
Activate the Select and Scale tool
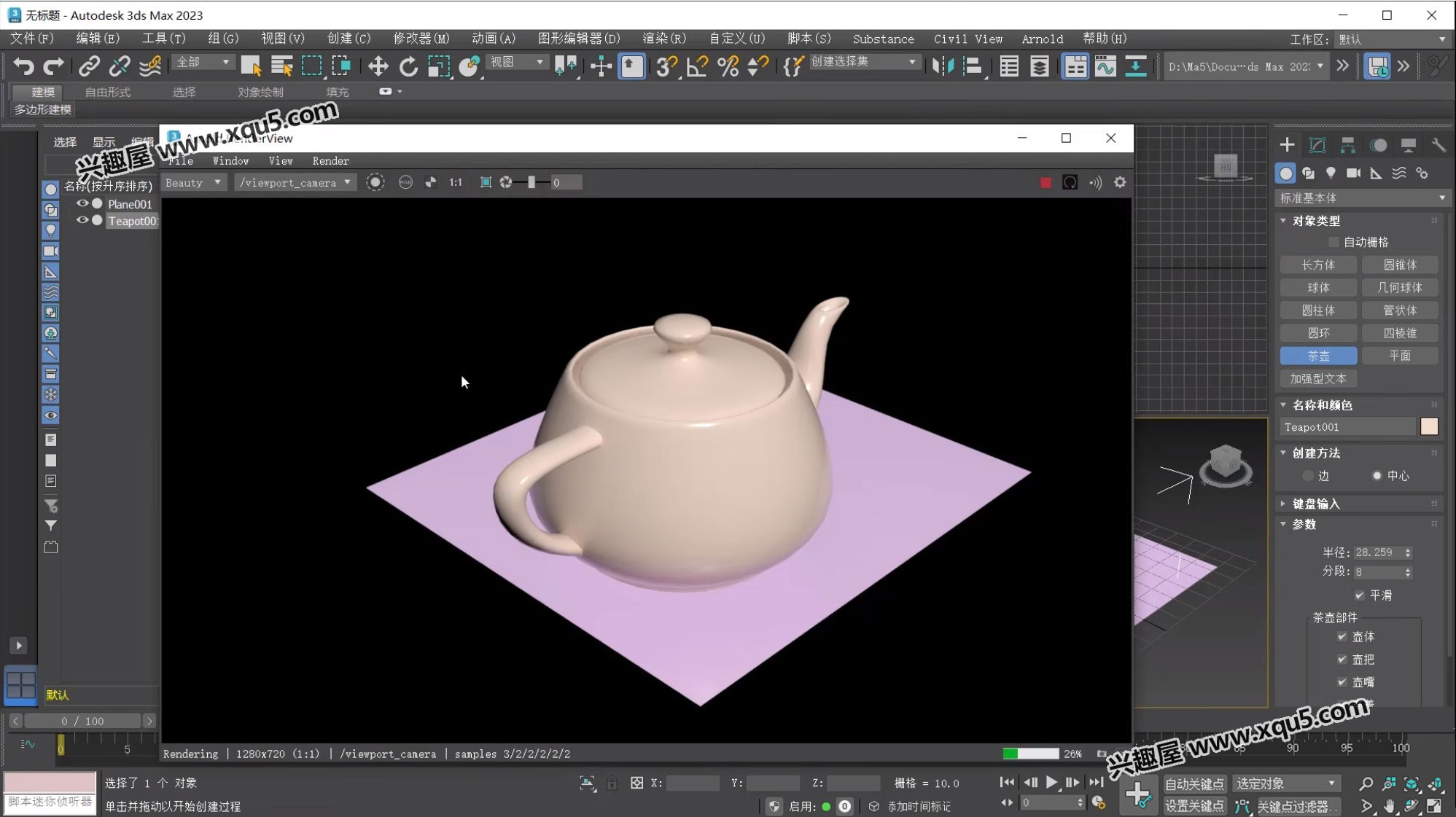[x=439, y=66]
